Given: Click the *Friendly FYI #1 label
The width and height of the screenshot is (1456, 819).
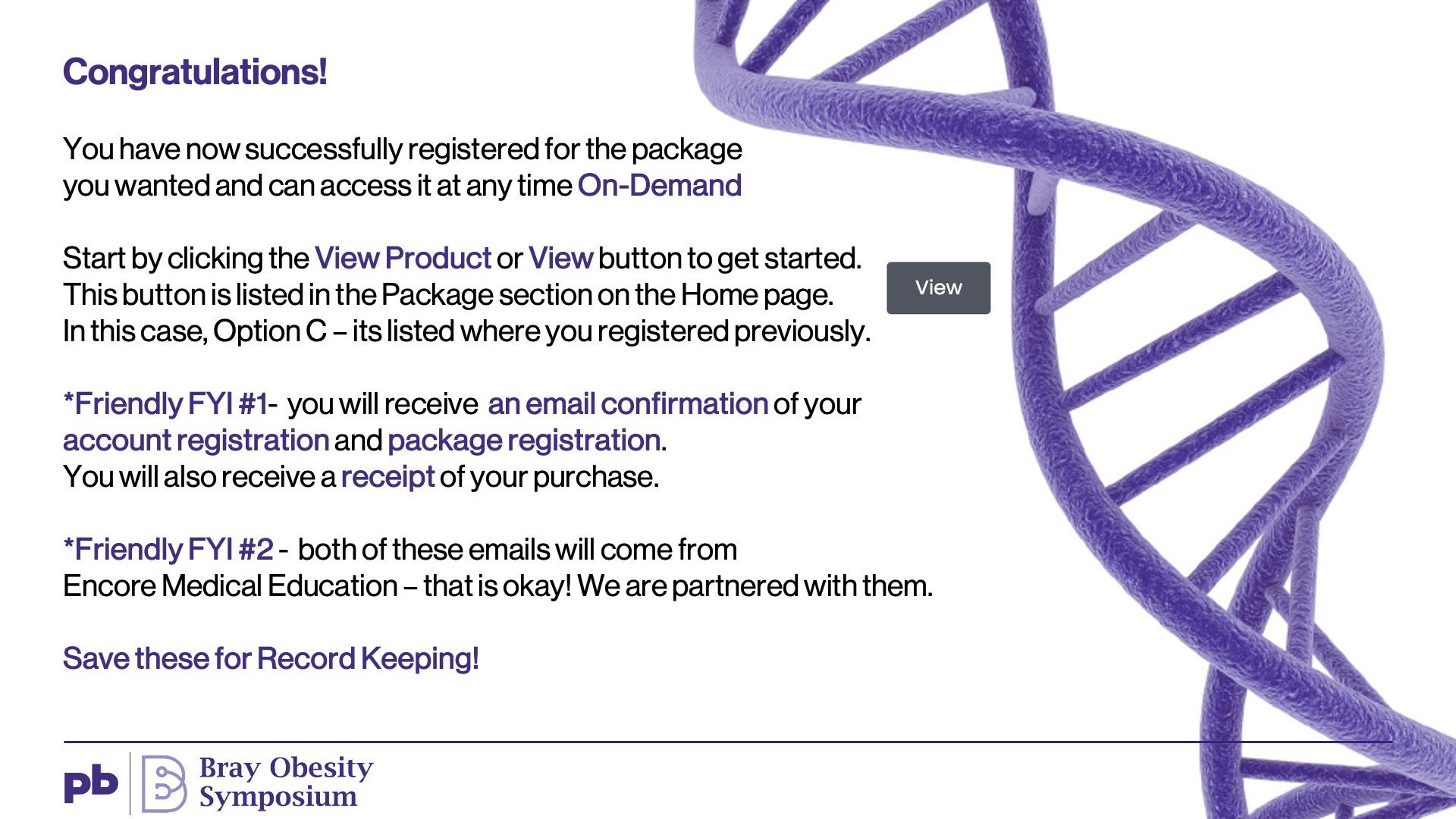Looking at the screenshot, I should point(165,404).
